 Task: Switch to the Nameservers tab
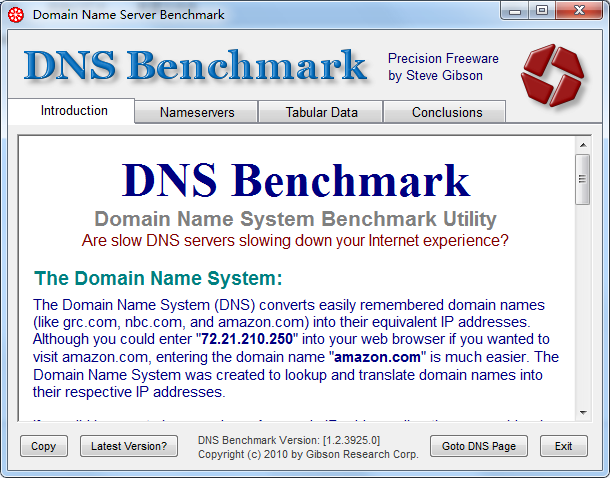[197, 112]
